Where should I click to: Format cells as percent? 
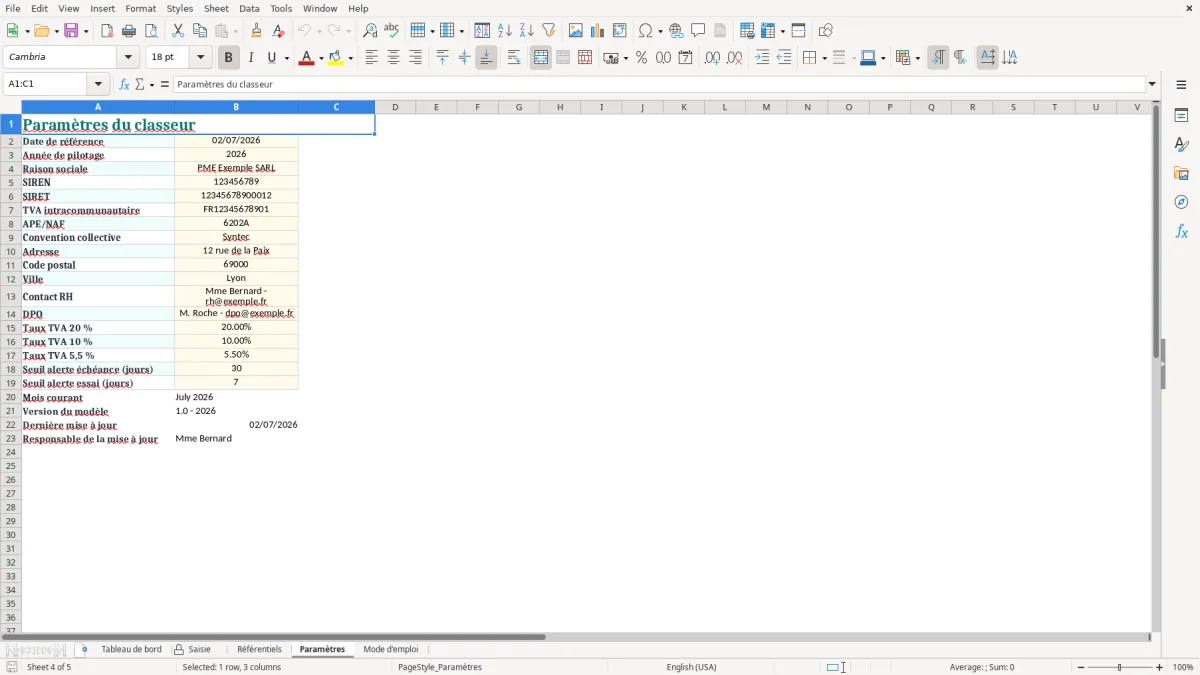[x=642, y=57]
